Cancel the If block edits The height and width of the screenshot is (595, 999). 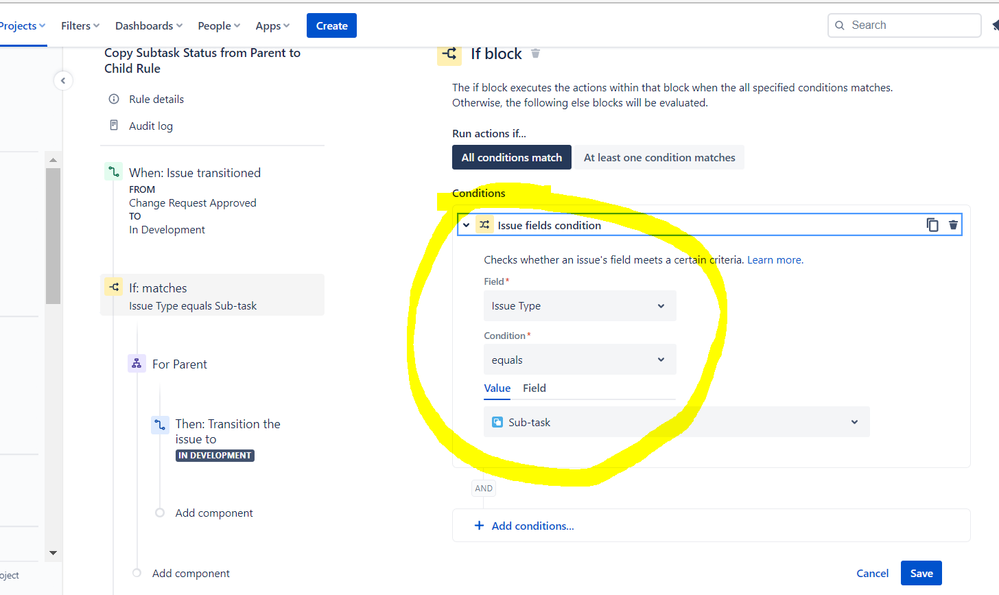872,573
